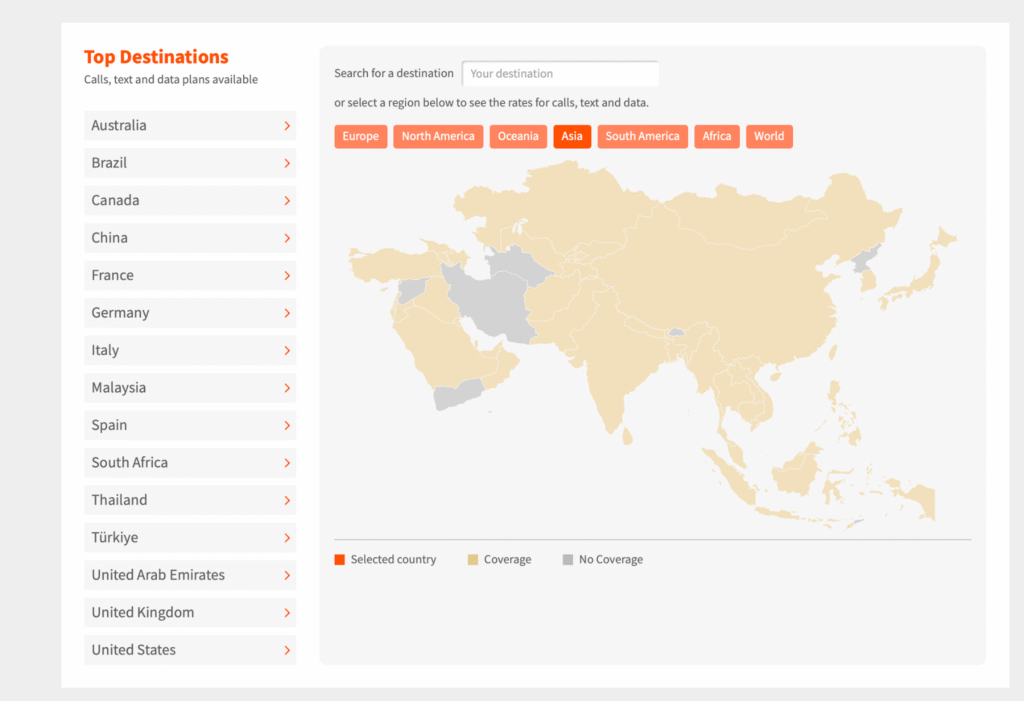Click the chevron icon on Thailand row
The height and width of the screenshot is (701, 1024).
tap(287, 500)
